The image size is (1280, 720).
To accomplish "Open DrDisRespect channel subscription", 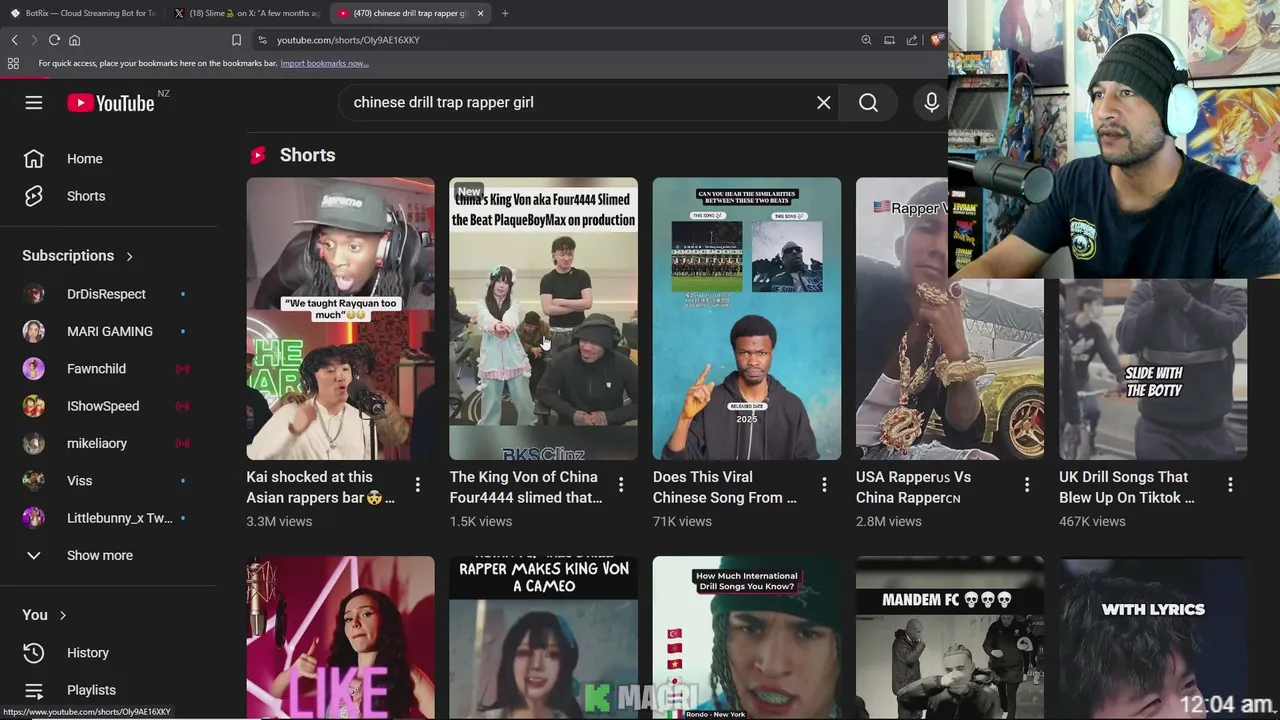I will tap(108, 294).
